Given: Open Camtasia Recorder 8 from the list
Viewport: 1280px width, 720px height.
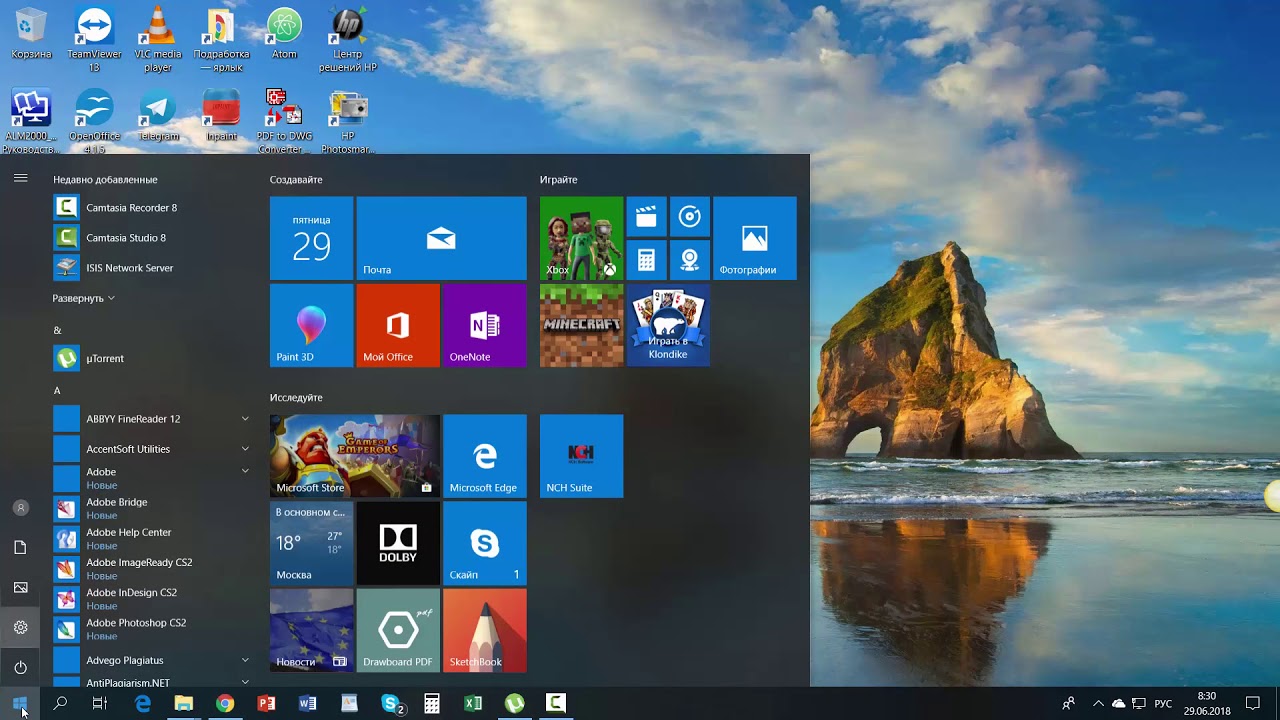Looking at the screenshot, I should click(152, 208).
